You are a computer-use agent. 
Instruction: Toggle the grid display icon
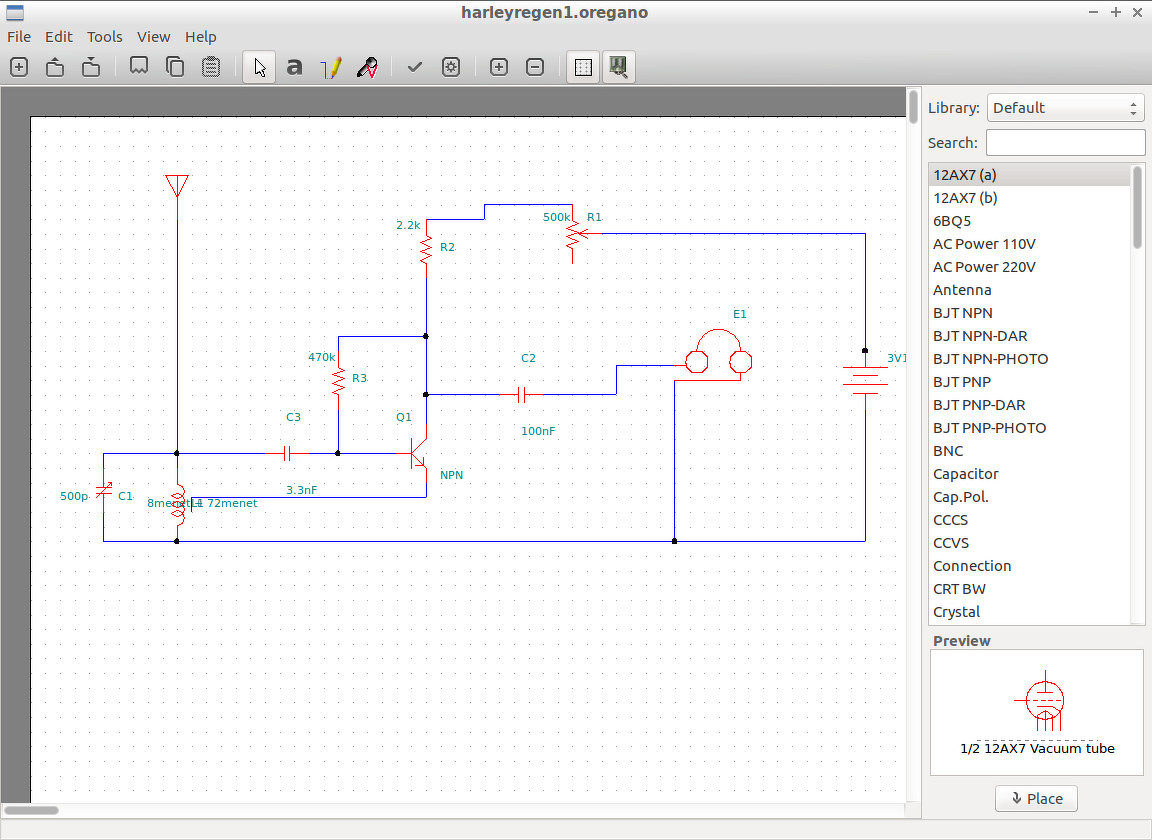pyautogui.click(x=583, y=67)
